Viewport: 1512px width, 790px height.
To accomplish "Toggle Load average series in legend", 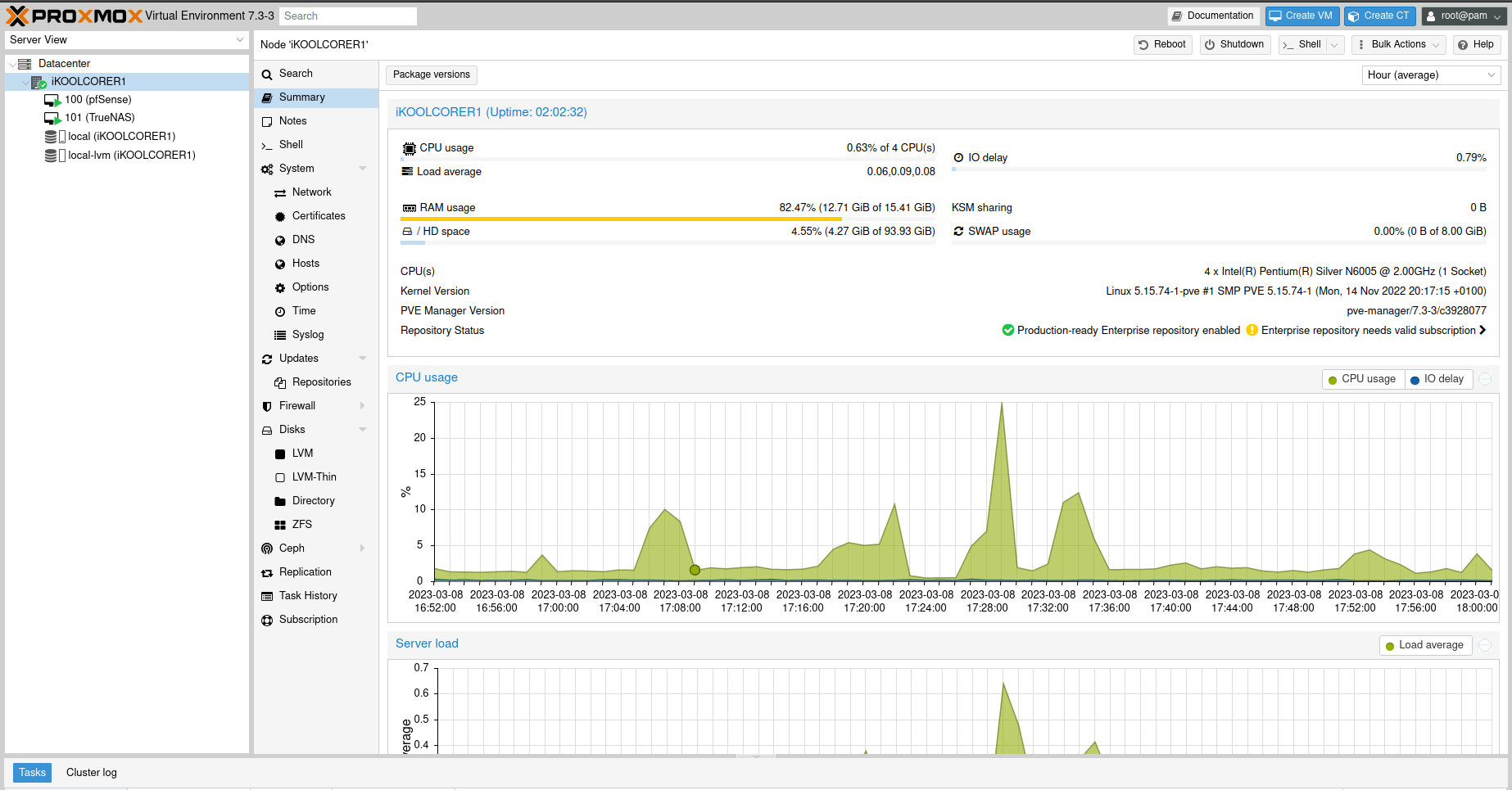I will click(1425, 645).
